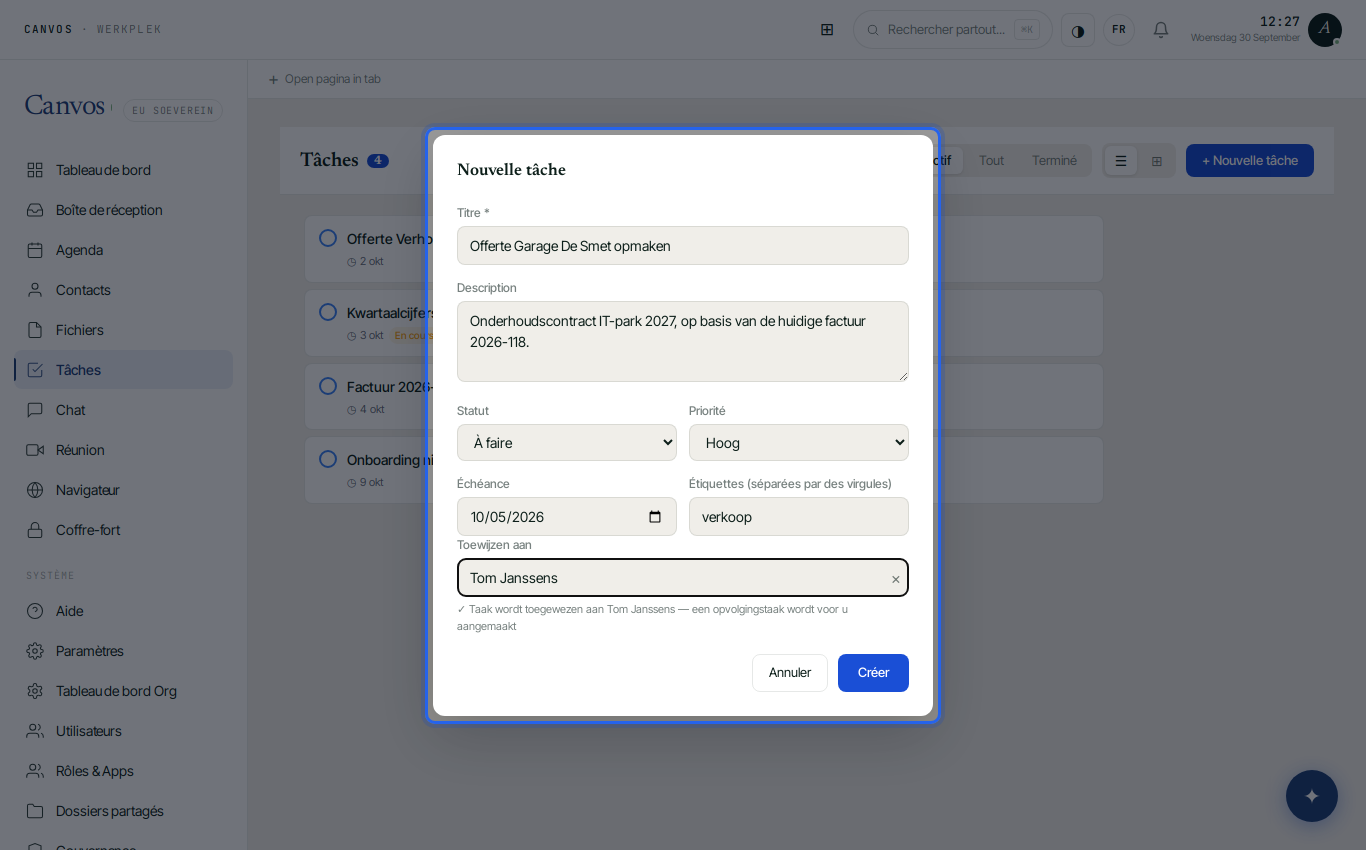Check off the Onboarding task circle
This screenshot has width=1366, height=850.
(x=328, y=459)
